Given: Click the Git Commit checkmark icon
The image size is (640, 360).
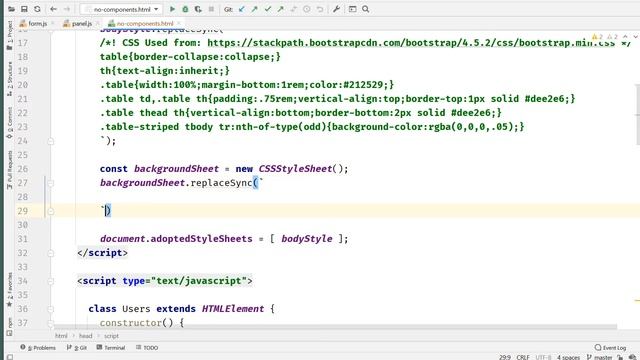Looking at the screenshot, I should click(268, 9).
